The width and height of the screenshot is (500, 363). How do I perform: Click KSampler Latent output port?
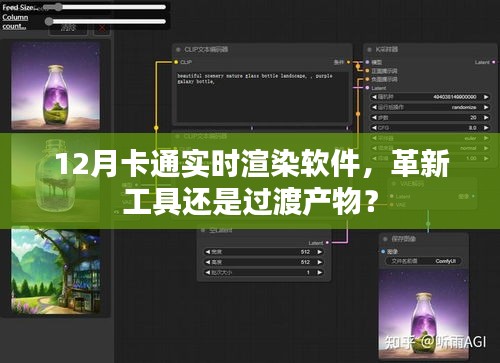point(494,62)
